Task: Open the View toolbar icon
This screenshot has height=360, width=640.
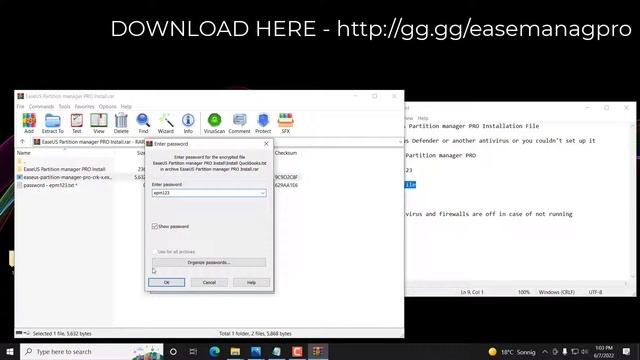Action: coord(99,123)
